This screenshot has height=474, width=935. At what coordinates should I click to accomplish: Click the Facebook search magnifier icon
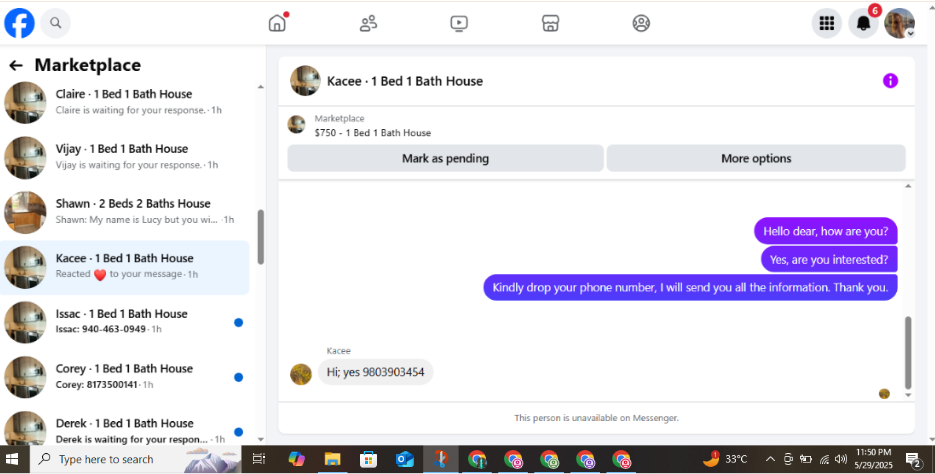[55, 23]
